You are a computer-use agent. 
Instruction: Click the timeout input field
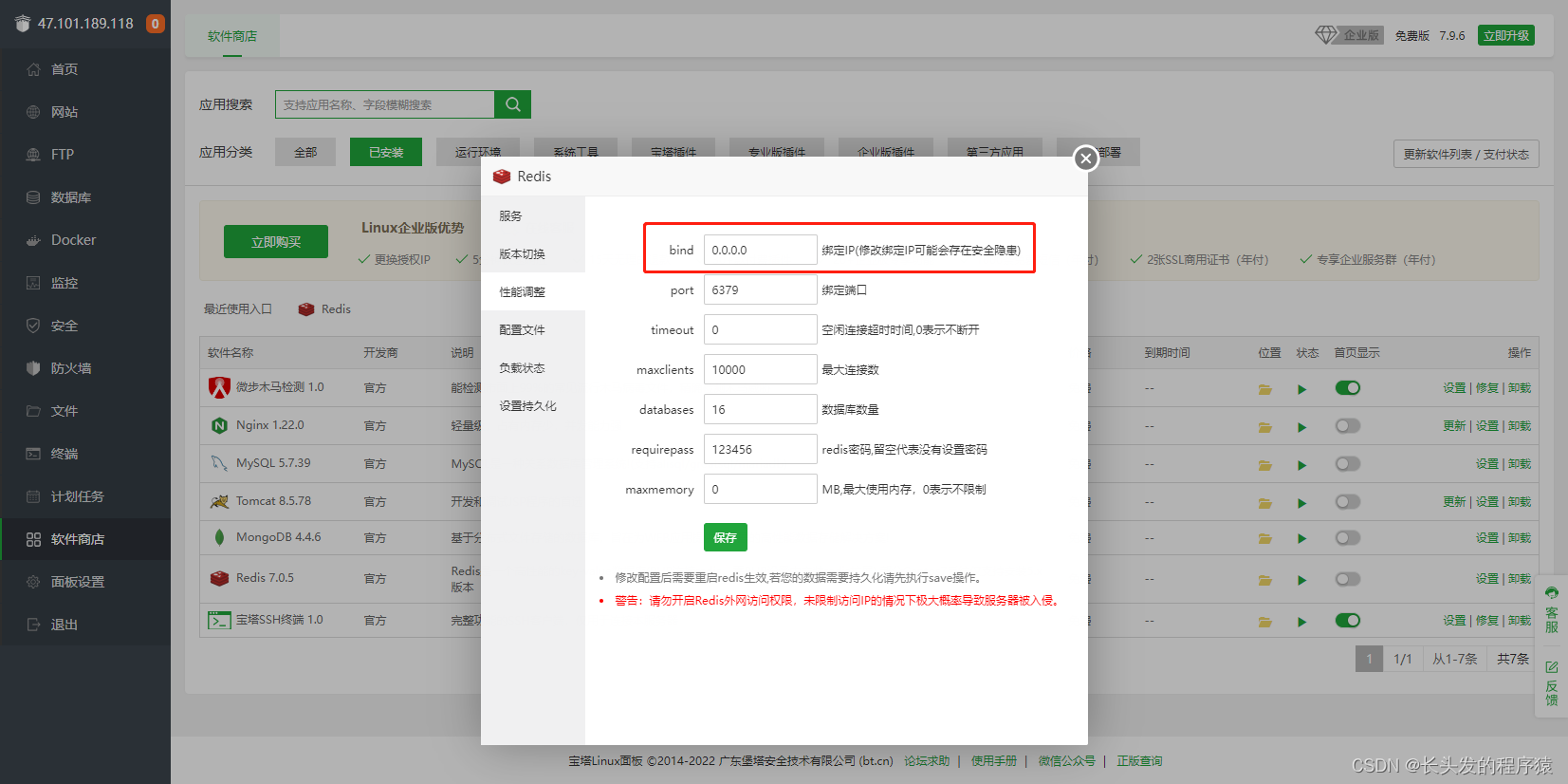click(761, 329)
